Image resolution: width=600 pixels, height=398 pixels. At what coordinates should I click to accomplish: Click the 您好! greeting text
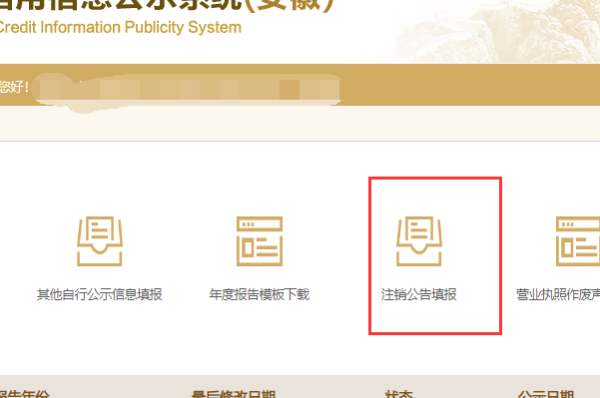[14, 87]
